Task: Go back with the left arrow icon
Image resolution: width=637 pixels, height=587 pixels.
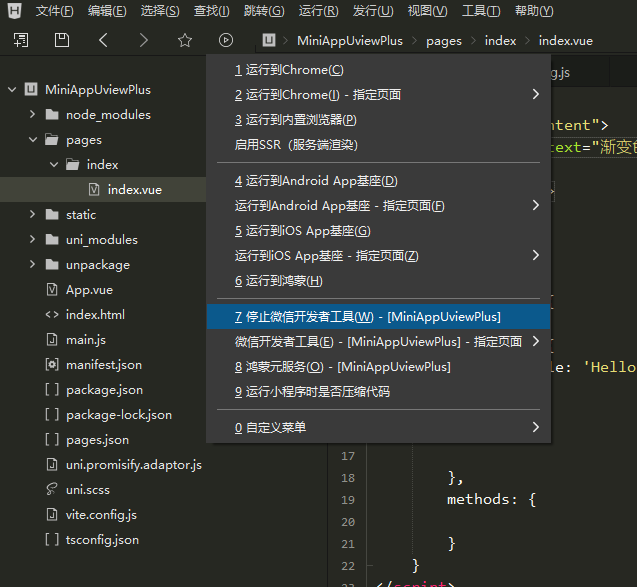Action: (103, 40)
